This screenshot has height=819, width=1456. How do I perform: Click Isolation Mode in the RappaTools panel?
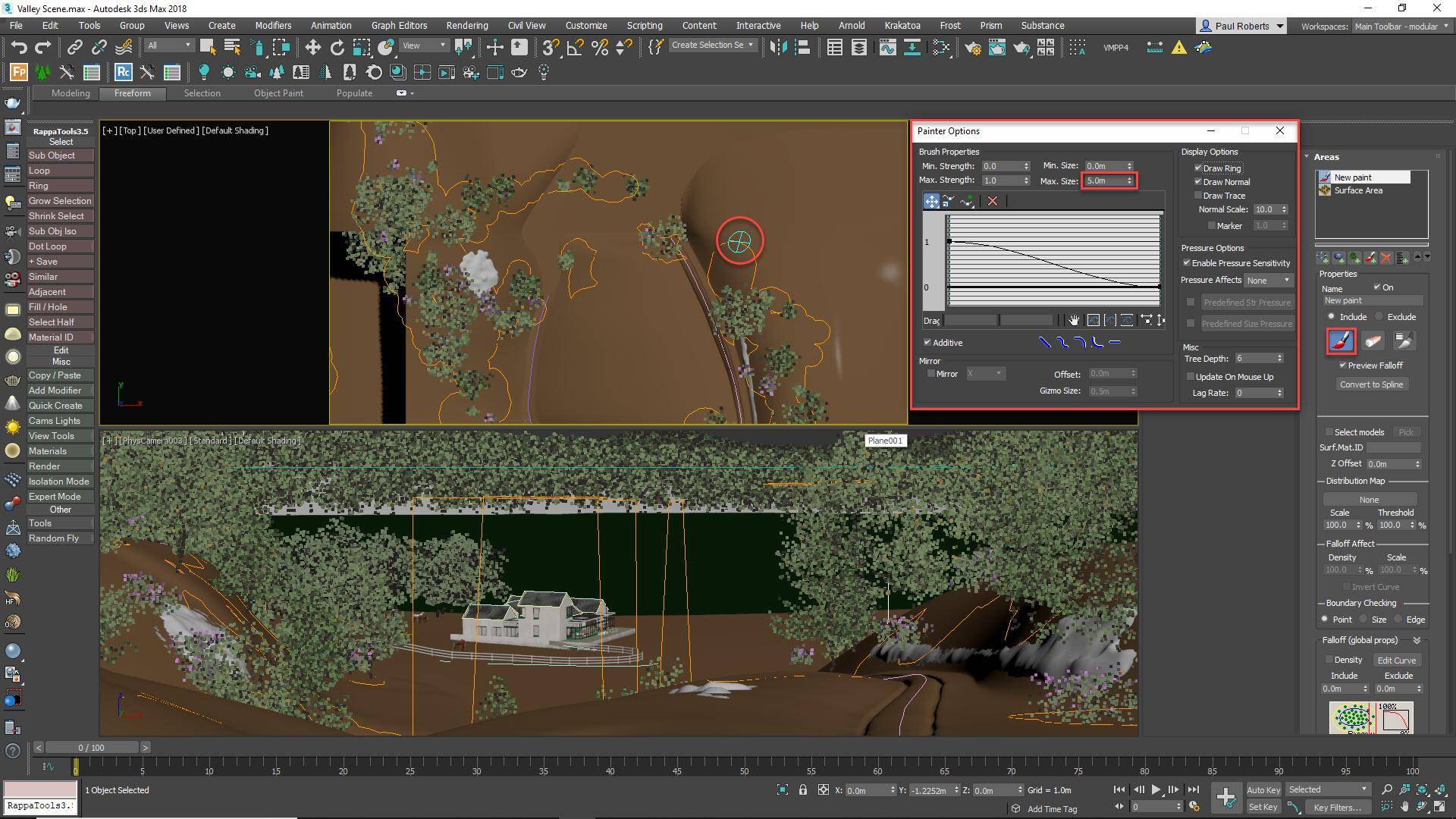59,481
